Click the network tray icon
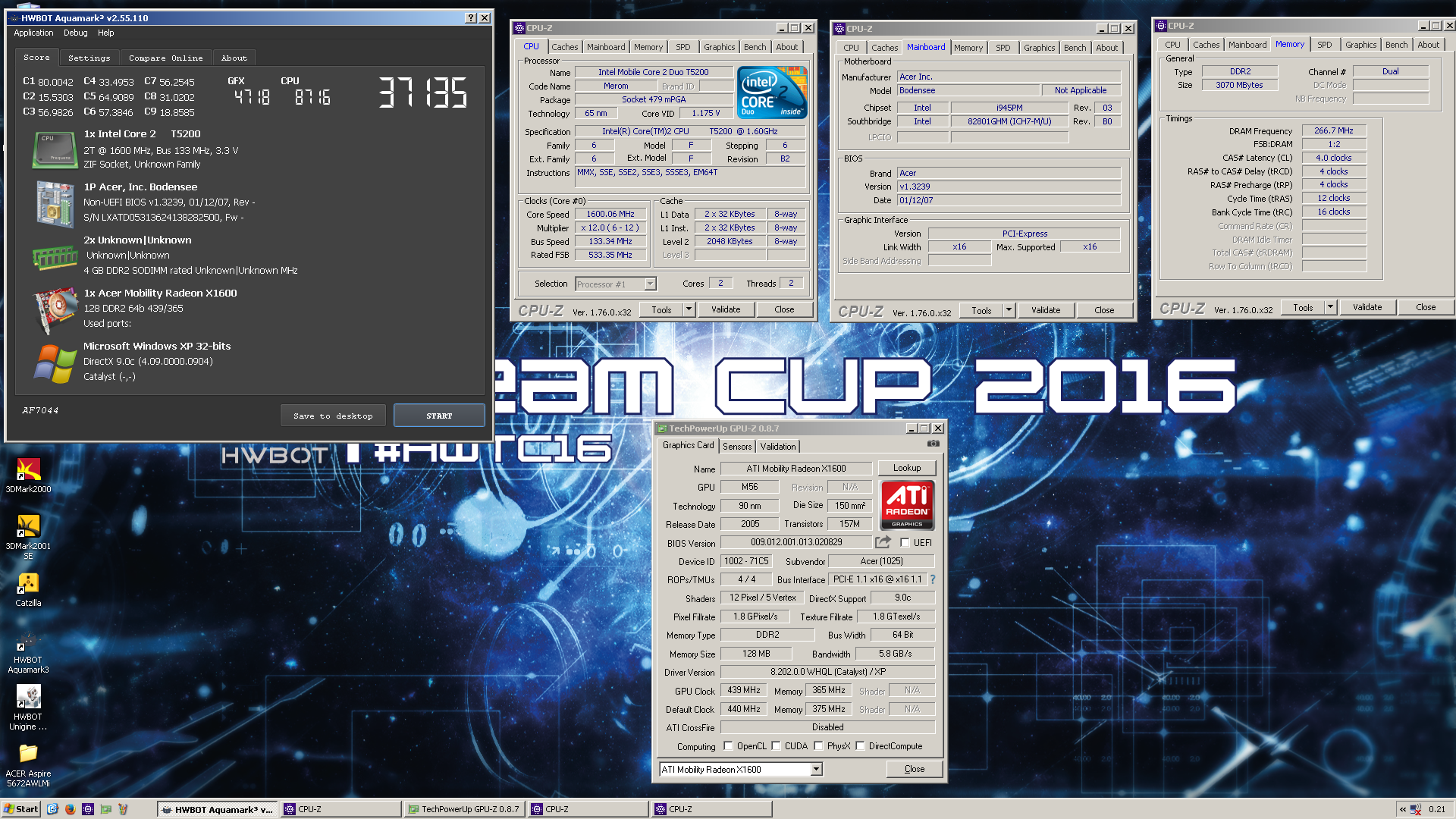 click(1416, 809)
